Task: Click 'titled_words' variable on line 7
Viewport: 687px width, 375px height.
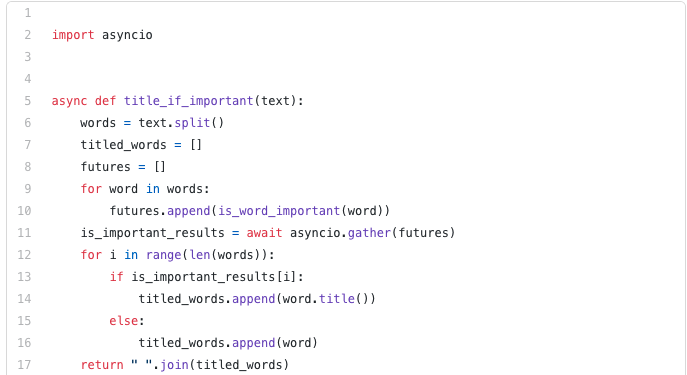Action: point(123,145)
